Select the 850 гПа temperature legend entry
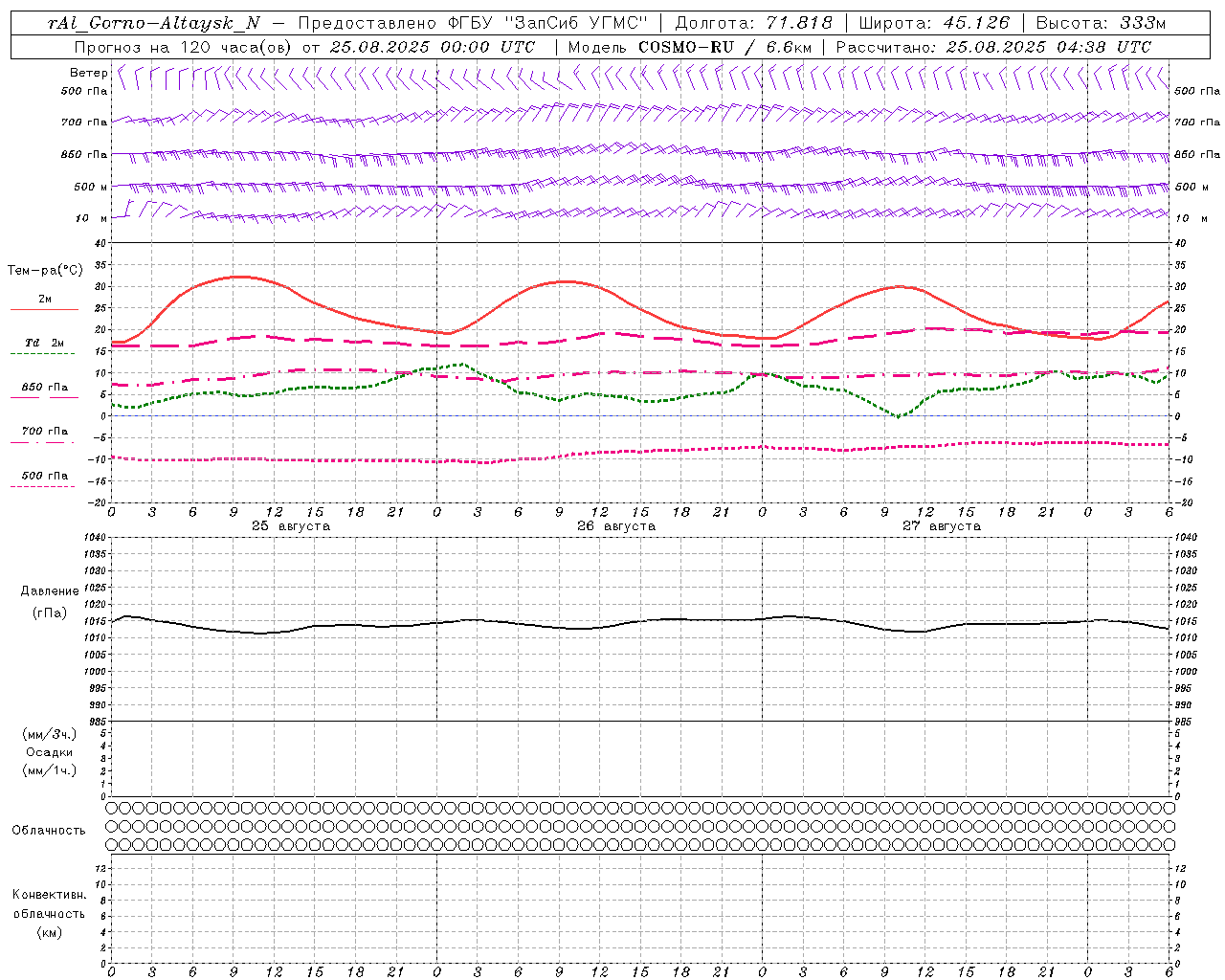 45,388
